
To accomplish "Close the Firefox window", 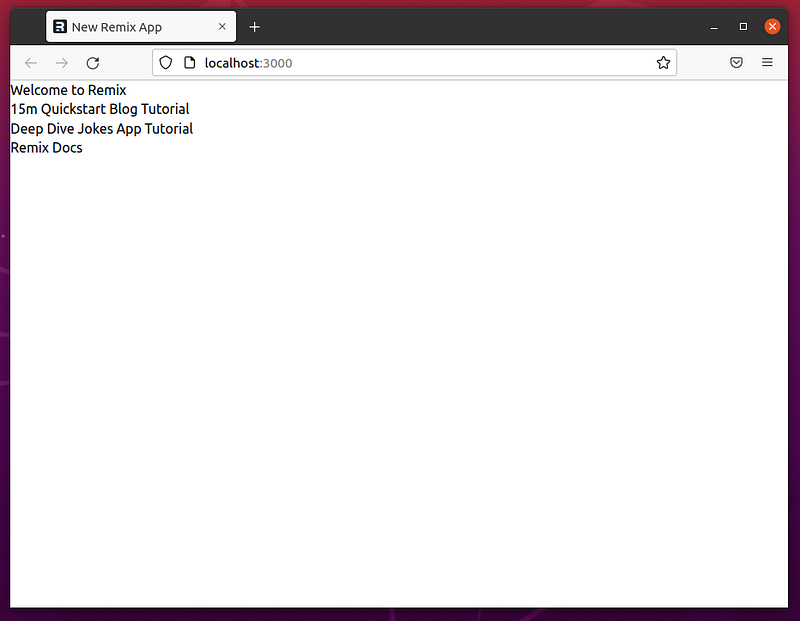I will pyautogui.click(x=772, y=27).
